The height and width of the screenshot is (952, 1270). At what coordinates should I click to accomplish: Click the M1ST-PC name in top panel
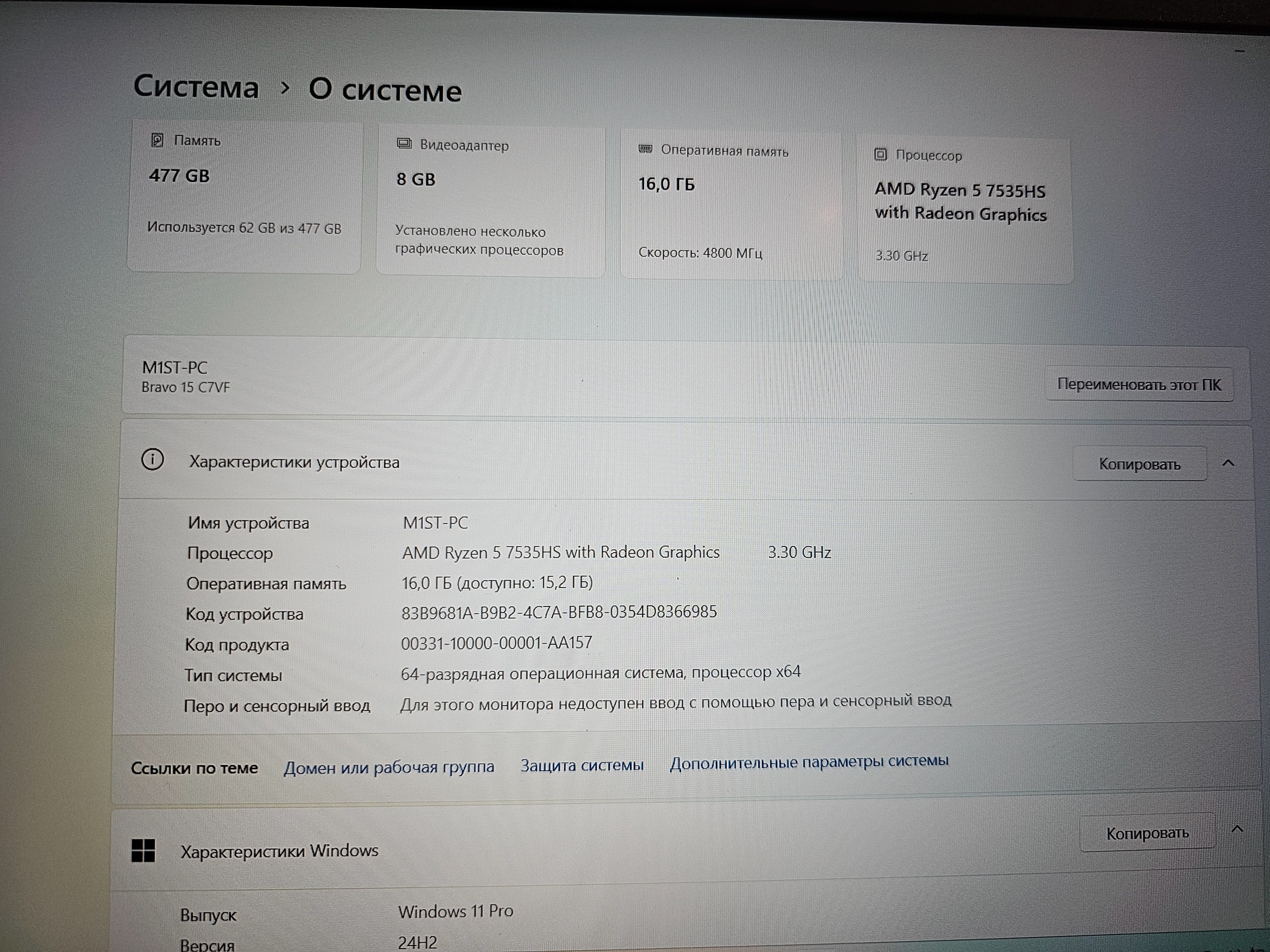pos(175,367)
